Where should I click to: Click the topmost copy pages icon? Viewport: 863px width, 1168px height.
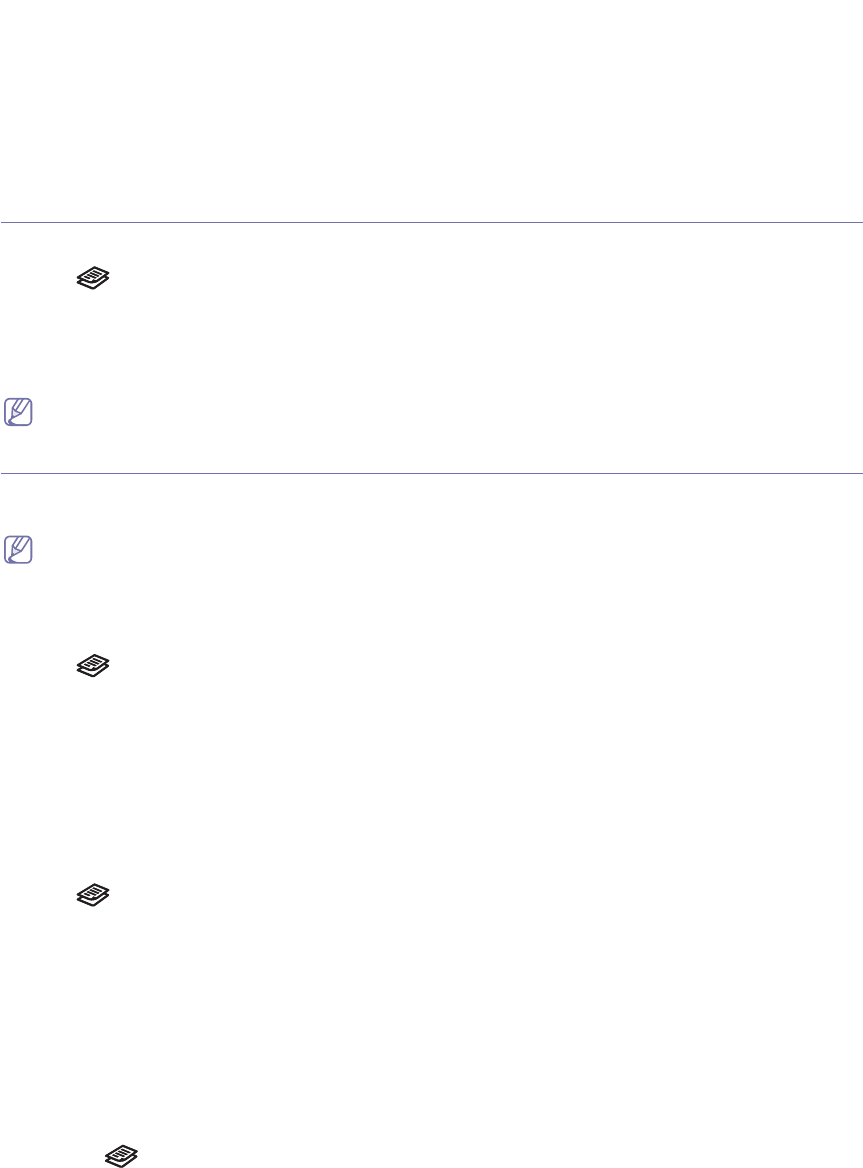tap(92, 282)
